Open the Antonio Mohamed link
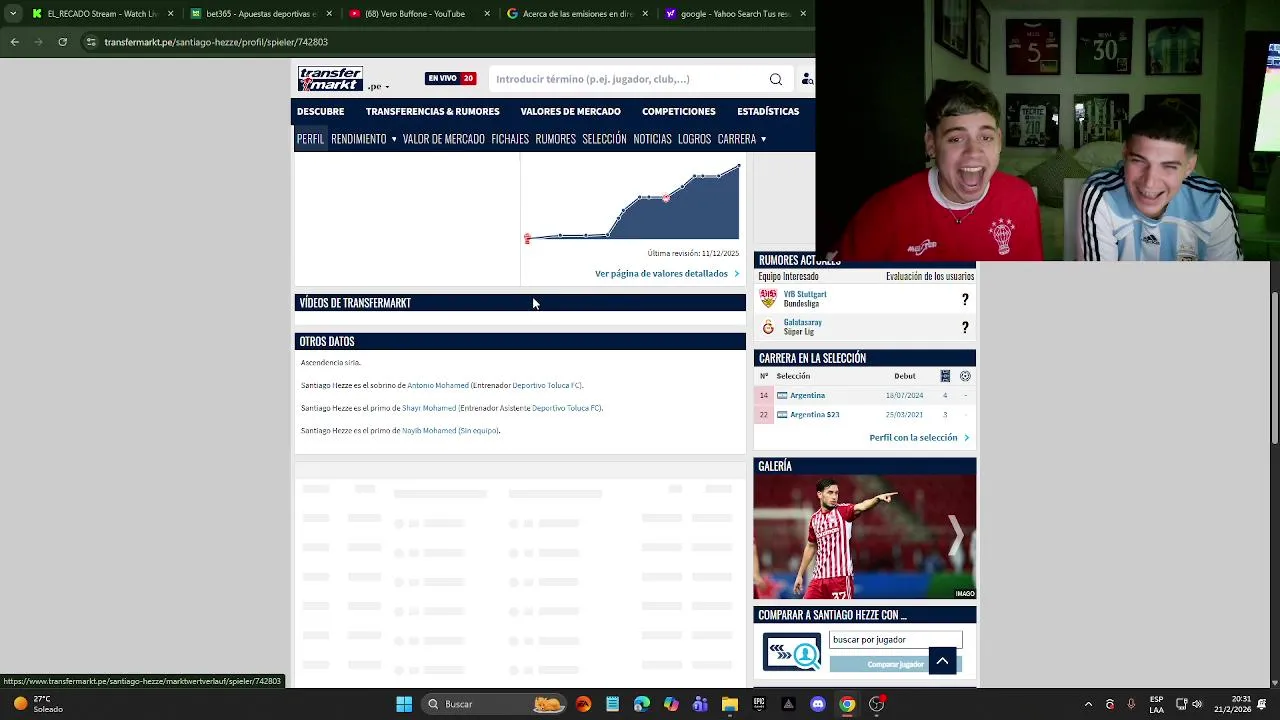The width and height of the screenshot is (1280, 720). point(438,385)
